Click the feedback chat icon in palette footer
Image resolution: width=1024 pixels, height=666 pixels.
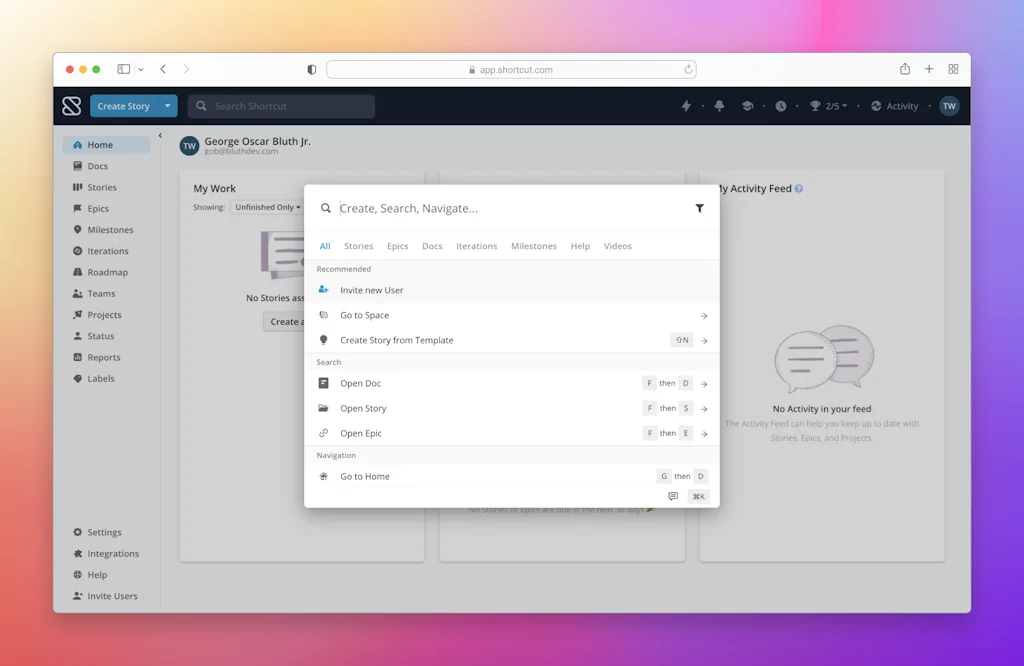[x=673, y=496]
